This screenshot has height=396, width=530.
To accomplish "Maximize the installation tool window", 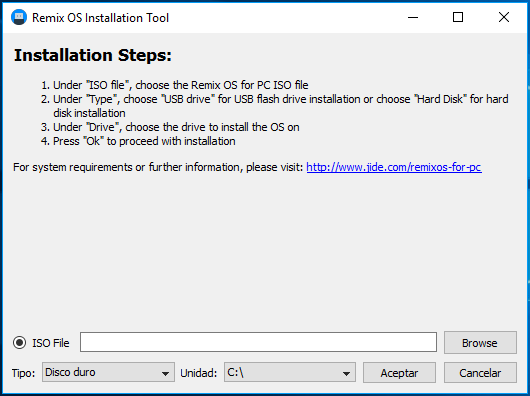I will [x=458, y=17].
